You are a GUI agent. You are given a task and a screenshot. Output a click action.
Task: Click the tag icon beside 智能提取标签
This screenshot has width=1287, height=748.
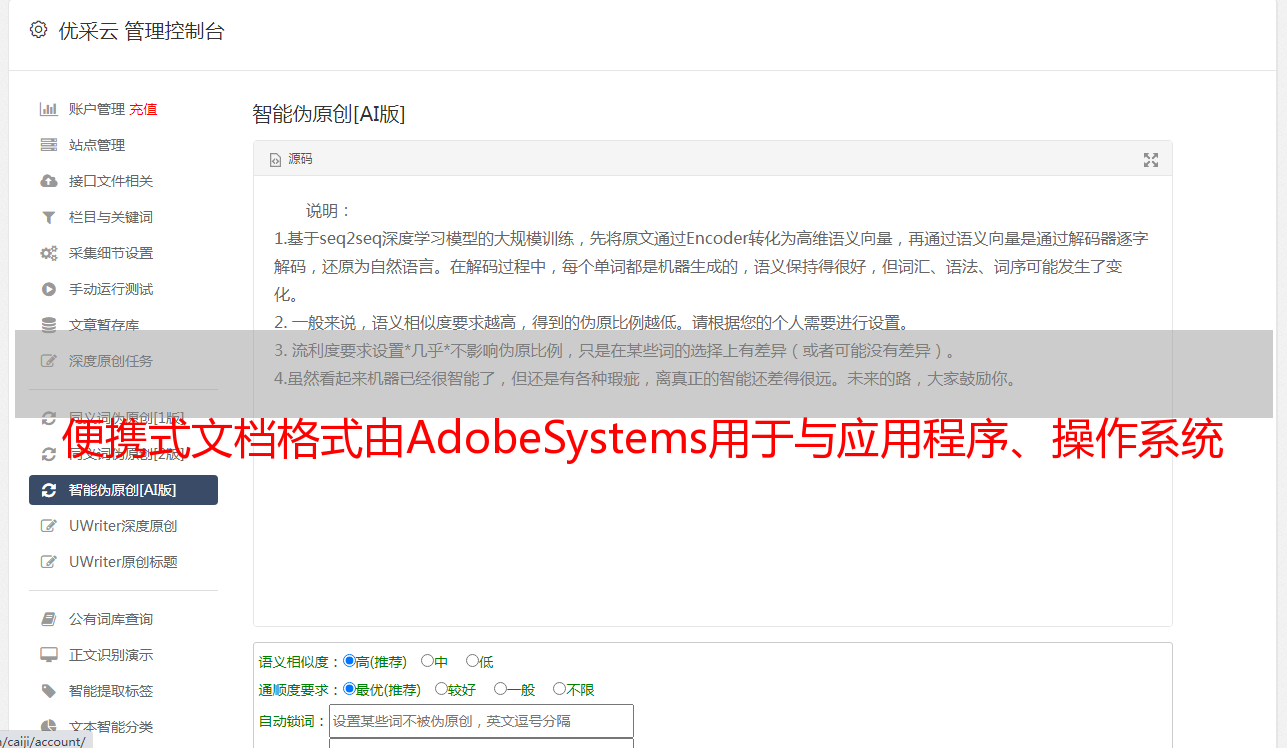pos(48,691)
